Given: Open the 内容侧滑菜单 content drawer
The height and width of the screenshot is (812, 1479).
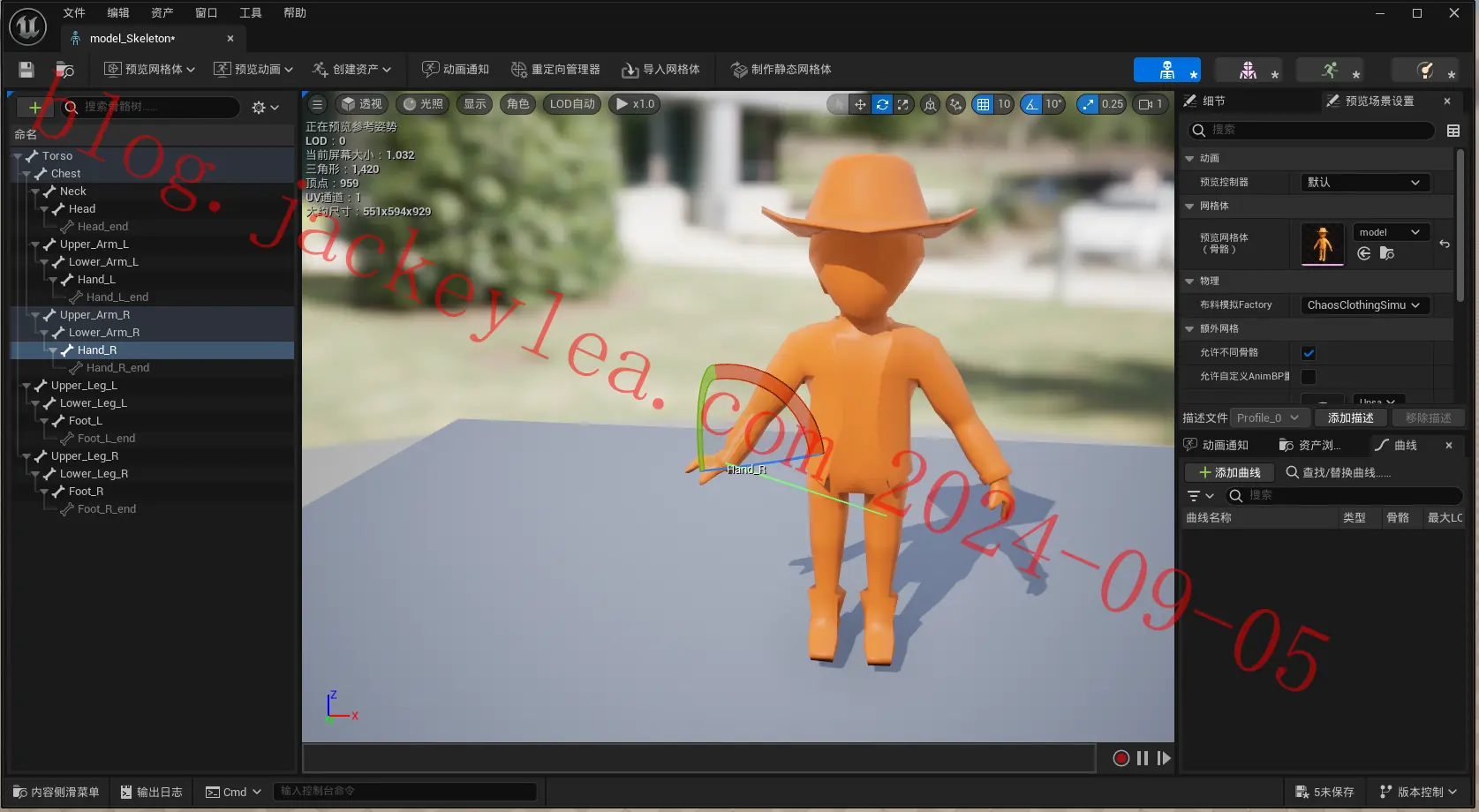Looking at the screenshot, I should (x=56, y=792).
